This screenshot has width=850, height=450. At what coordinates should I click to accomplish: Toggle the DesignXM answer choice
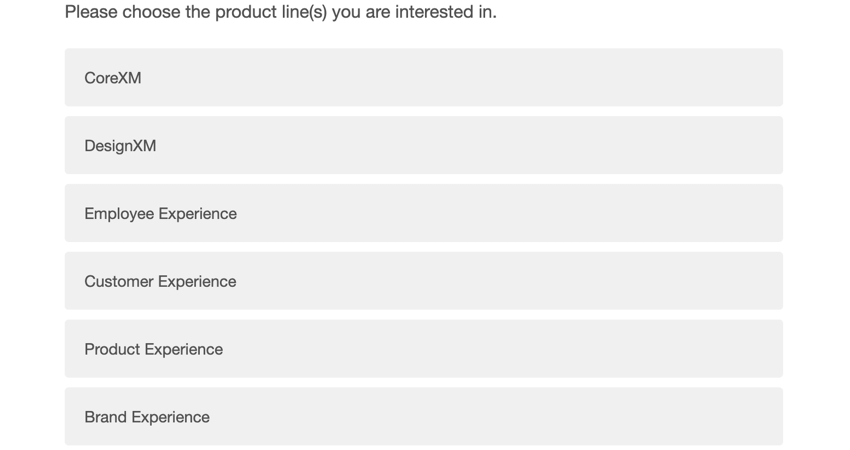423,145
